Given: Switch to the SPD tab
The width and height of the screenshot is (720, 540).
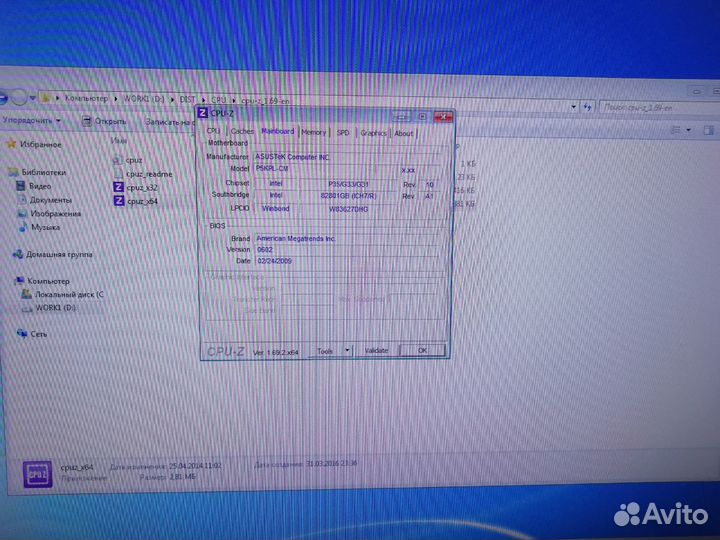Looking at the screenshot, I should click(343, 133).
